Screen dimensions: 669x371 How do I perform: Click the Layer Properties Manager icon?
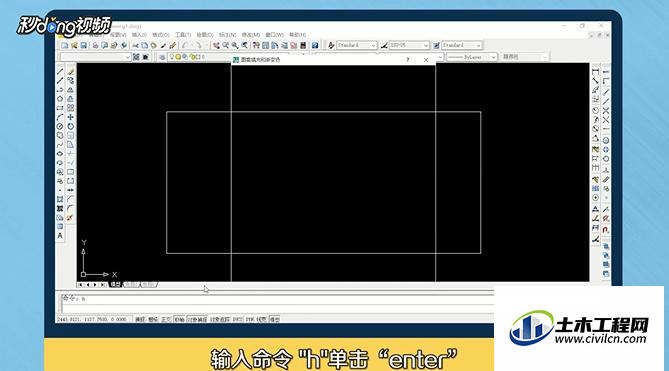[162, 57]
